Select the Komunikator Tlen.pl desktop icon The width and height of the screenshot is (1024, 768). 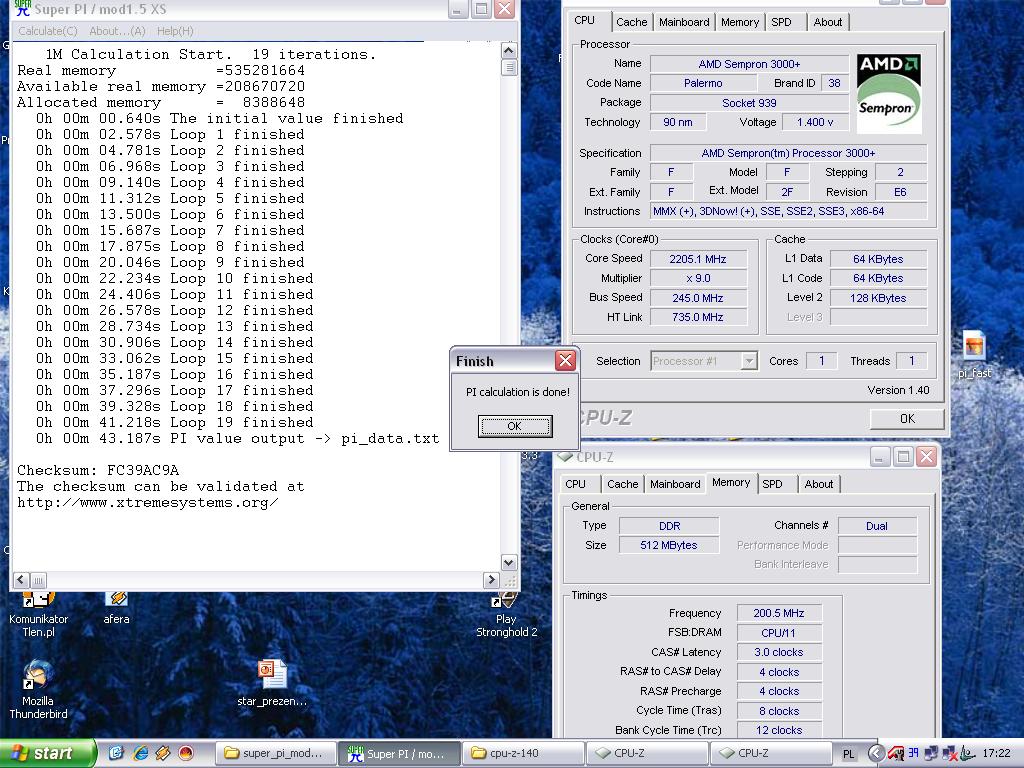pos(38,615)
